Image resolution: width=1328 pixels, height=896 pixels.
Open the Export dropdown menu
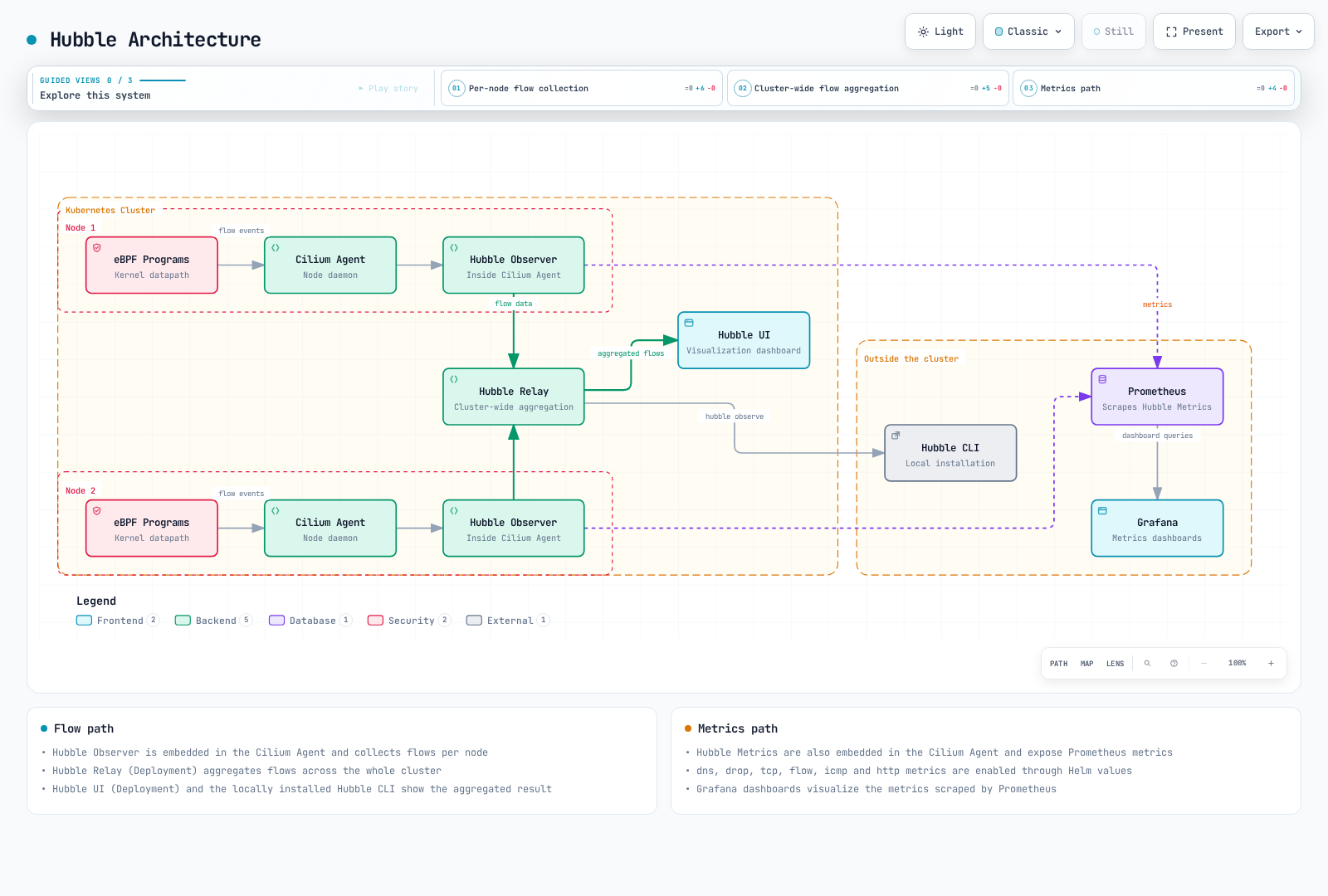[x=1278, y=32]
